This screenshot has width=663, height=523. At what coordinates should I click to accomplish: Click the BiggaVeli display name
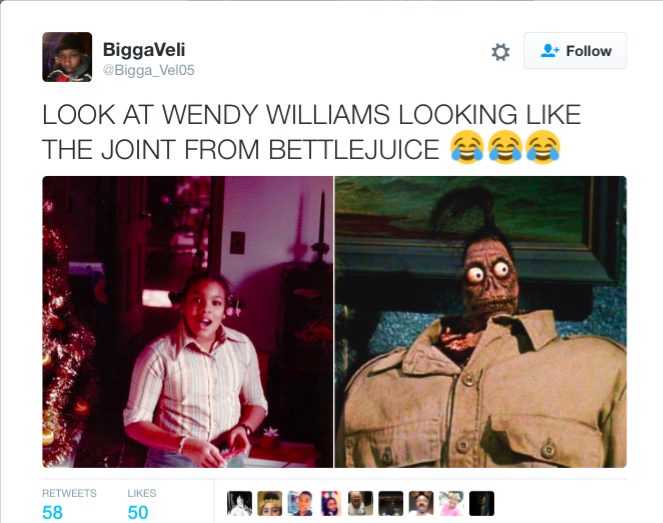[x=144, y=49]
